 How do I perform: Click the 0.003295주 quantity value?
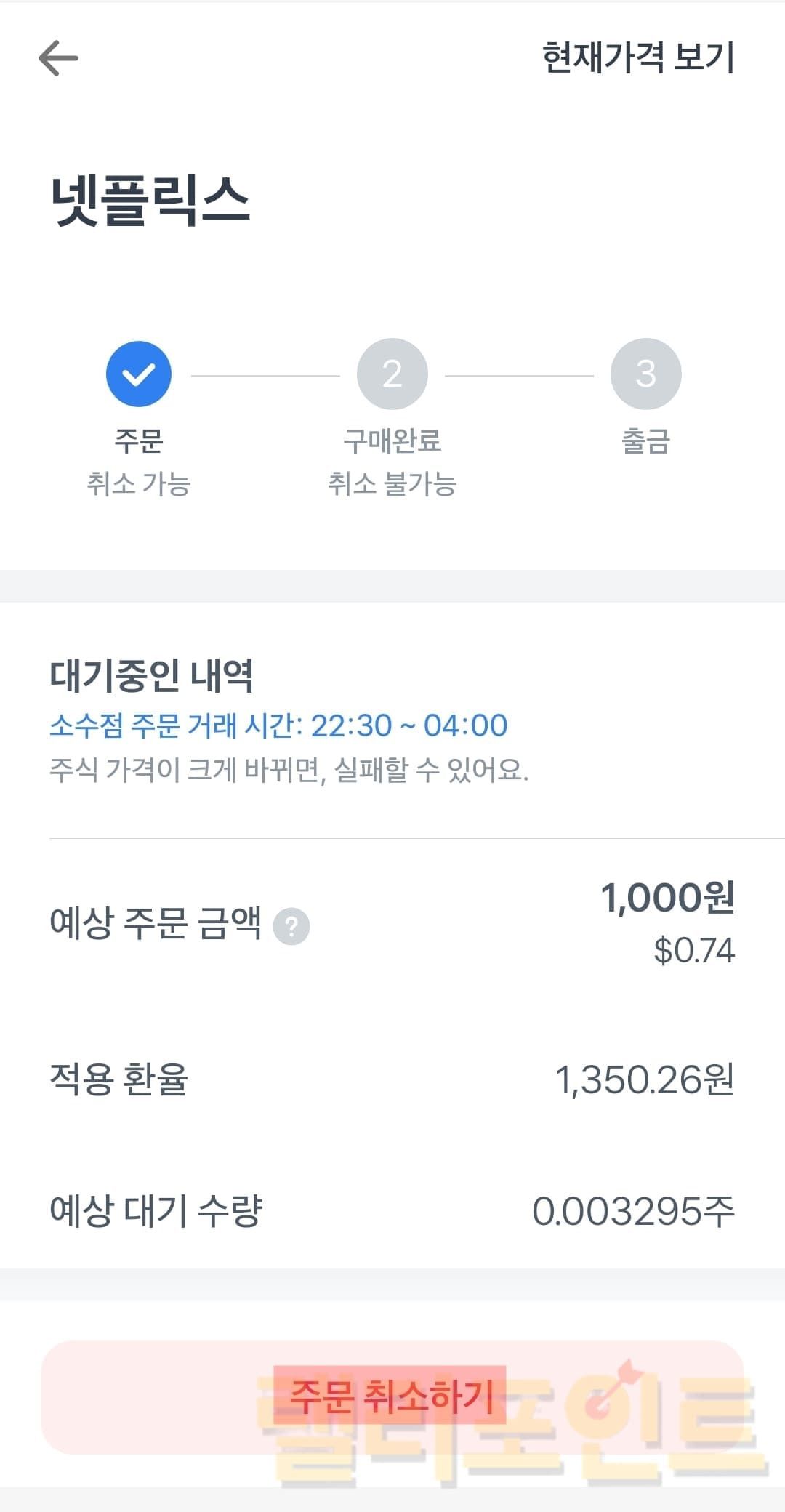pos(633,1212)
